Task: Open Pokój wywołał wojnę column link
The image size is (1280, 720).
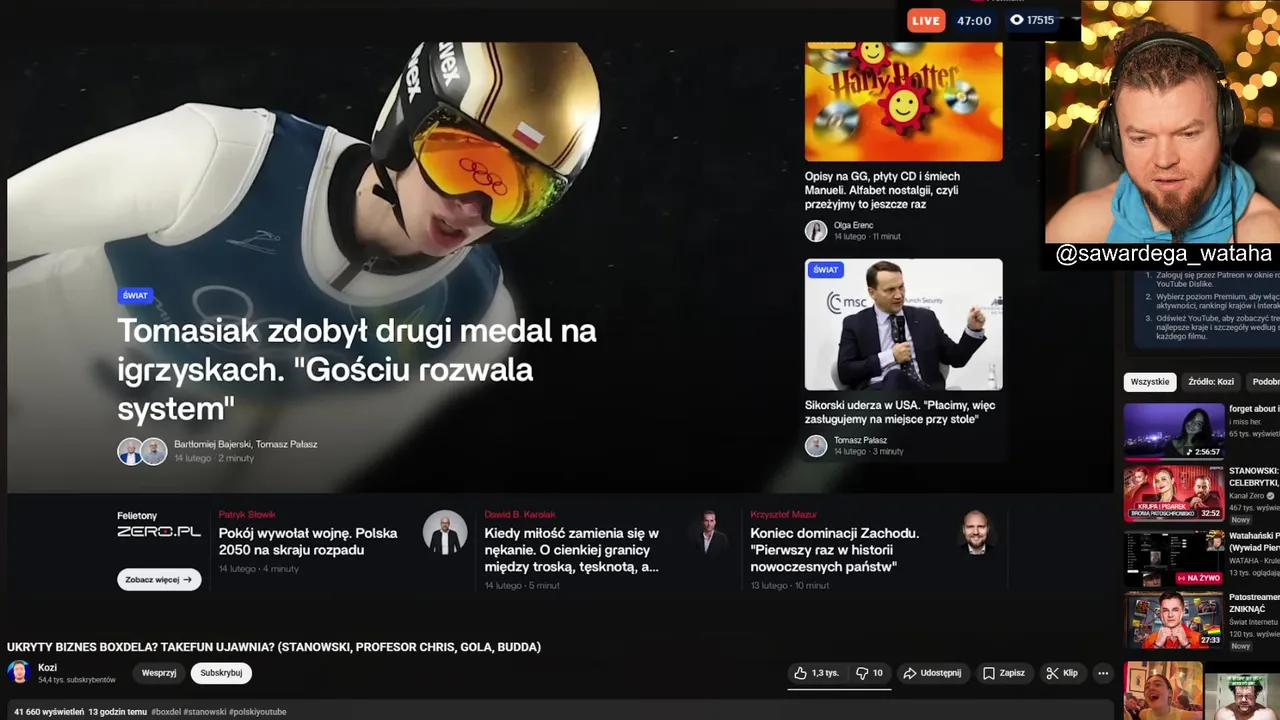Action: tap(308, 541)
